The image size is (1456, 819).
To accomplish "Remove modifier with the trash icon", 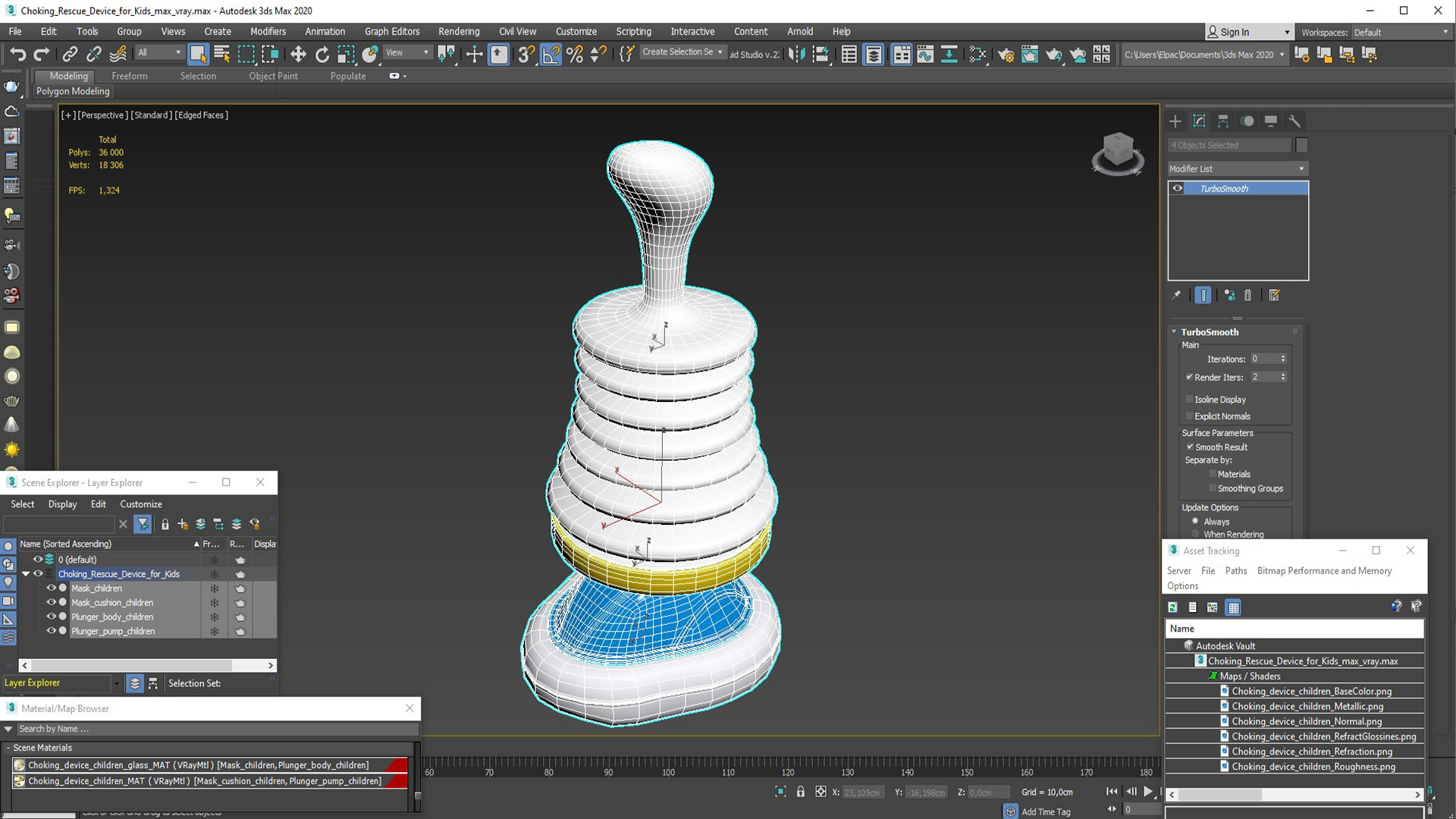I will click(x=1247, y=295).
